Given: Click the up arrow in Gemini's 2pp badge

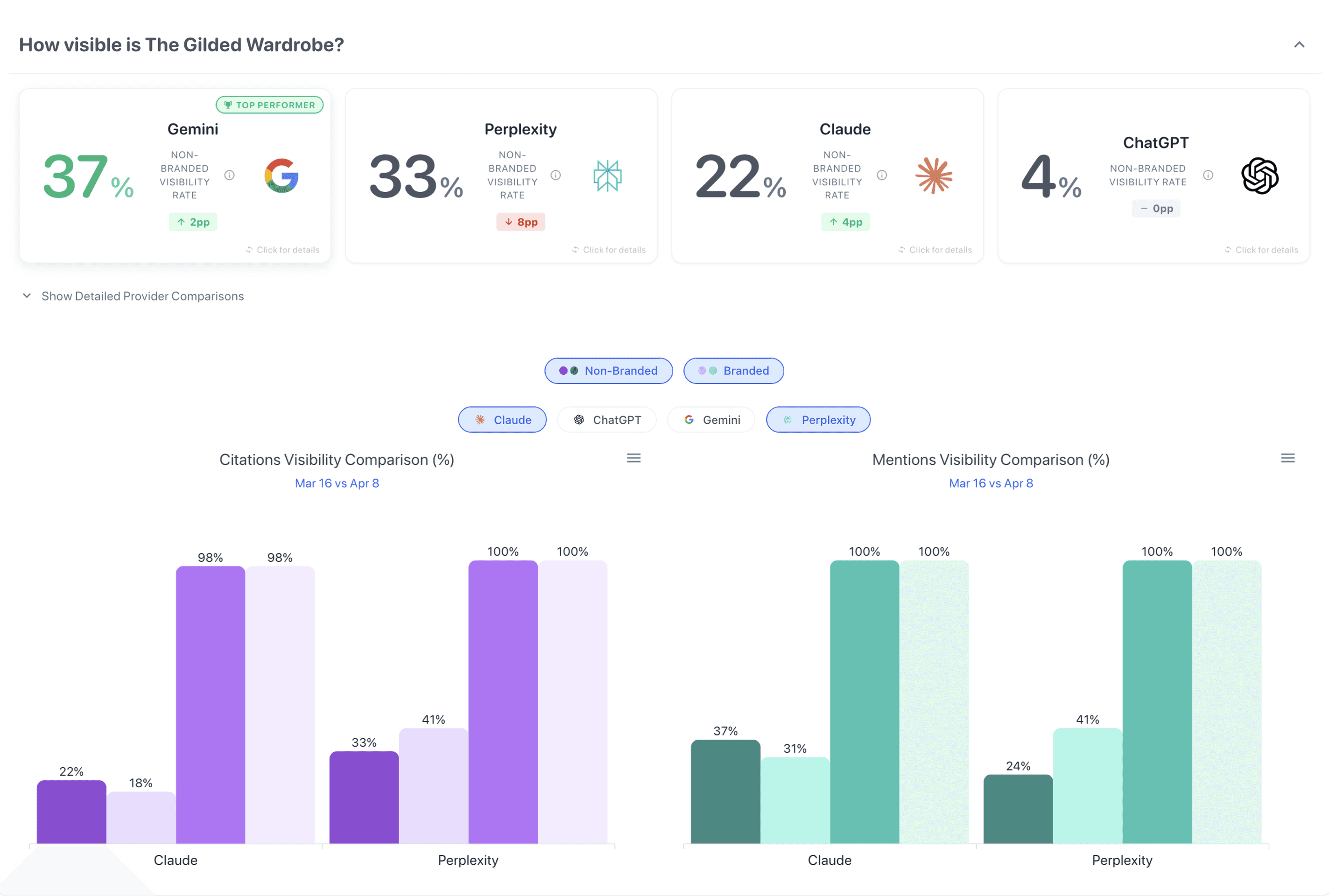Looking at the screenshot, I should tap(181, 222).
